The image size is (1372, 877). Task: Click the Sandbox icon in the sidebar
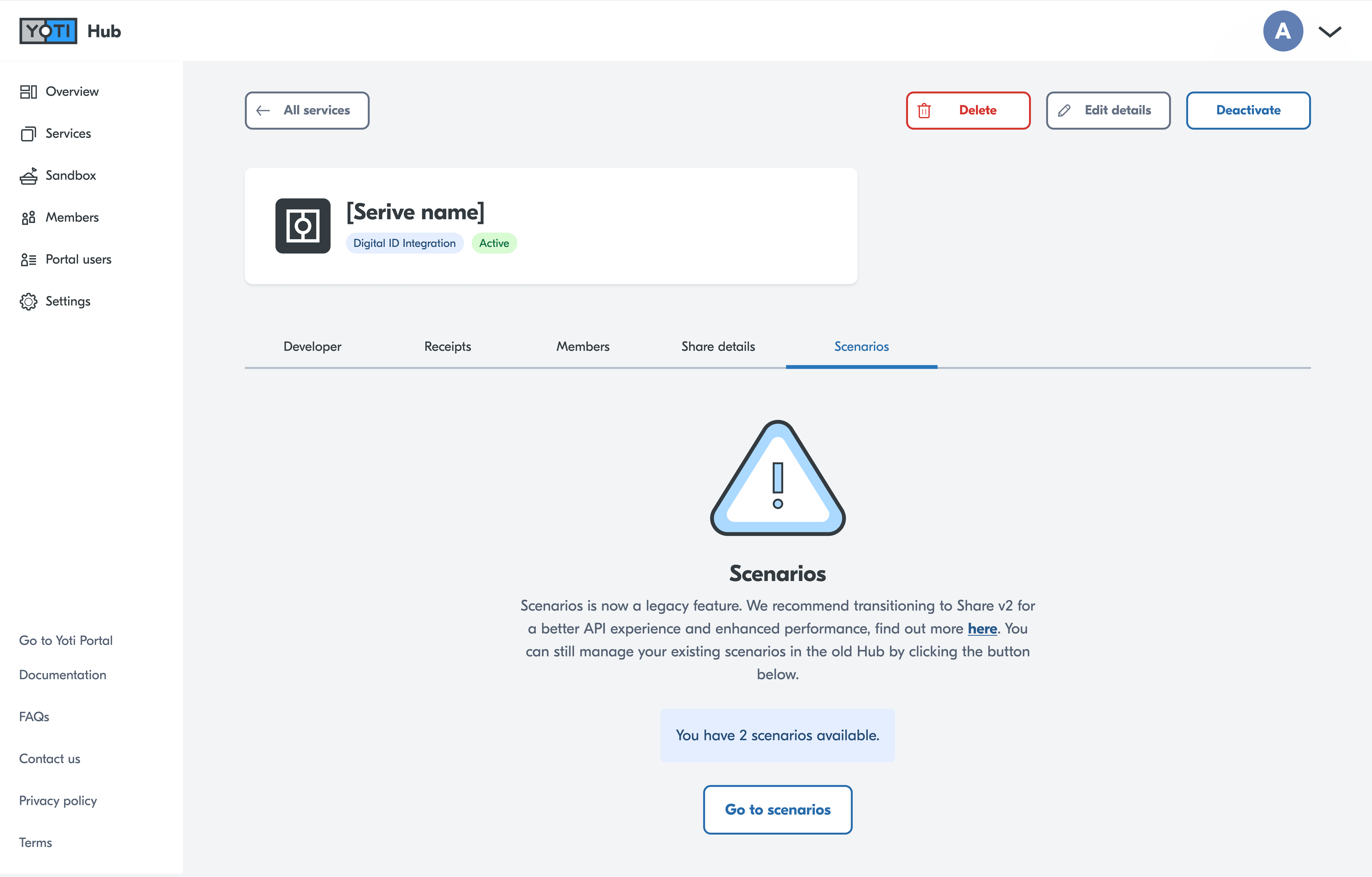(29, 176)
